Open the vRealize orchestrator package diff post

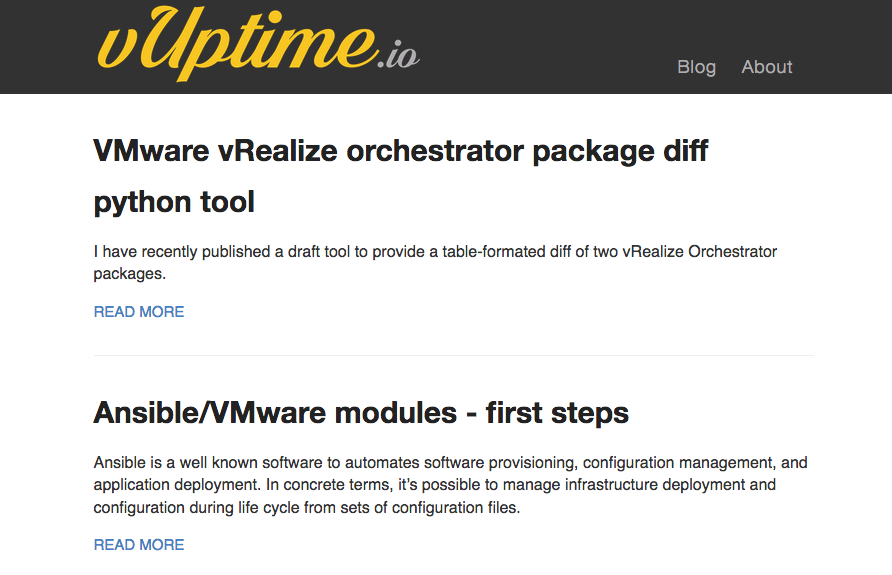click(400, 176)
